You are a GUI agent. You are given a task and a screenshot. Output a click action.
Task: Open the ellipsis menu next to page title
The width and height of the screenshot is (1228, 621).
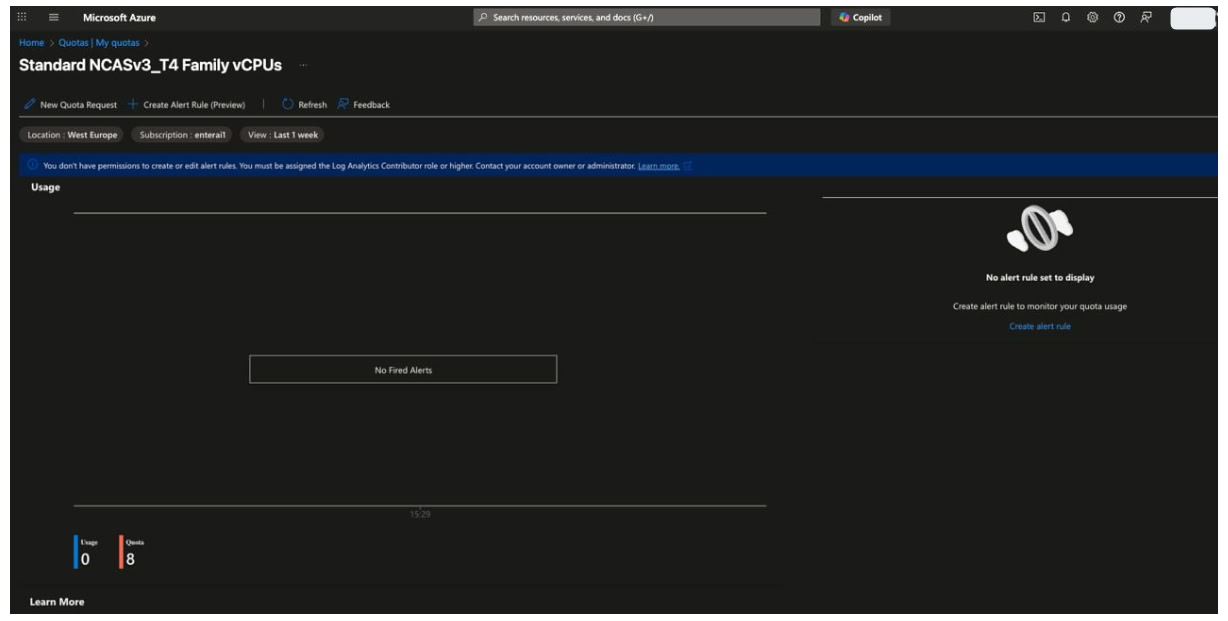pos(302,66)
